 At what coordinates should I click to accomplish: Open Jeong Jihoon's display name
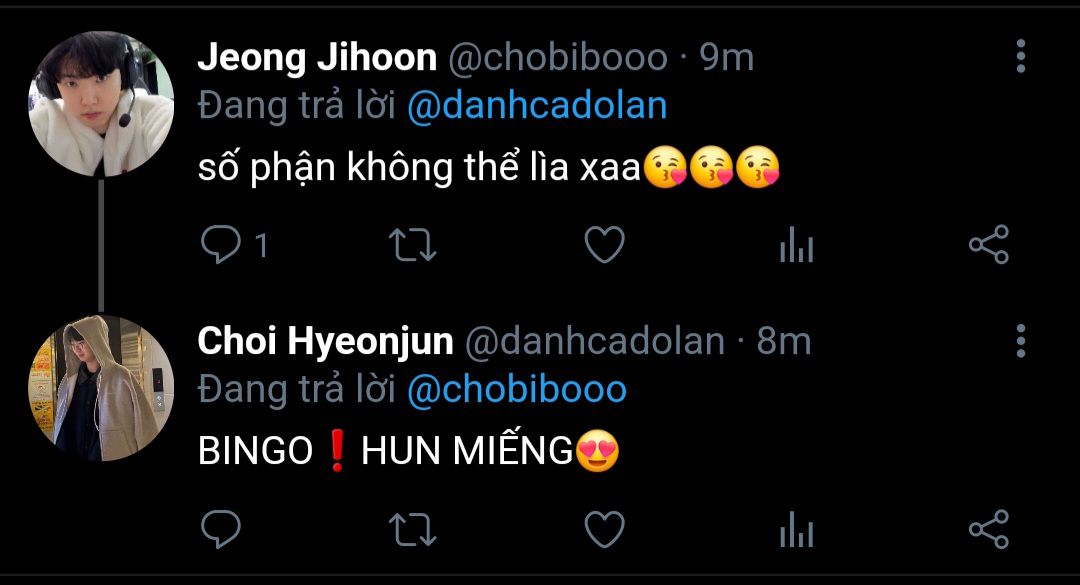pos(317,57)
